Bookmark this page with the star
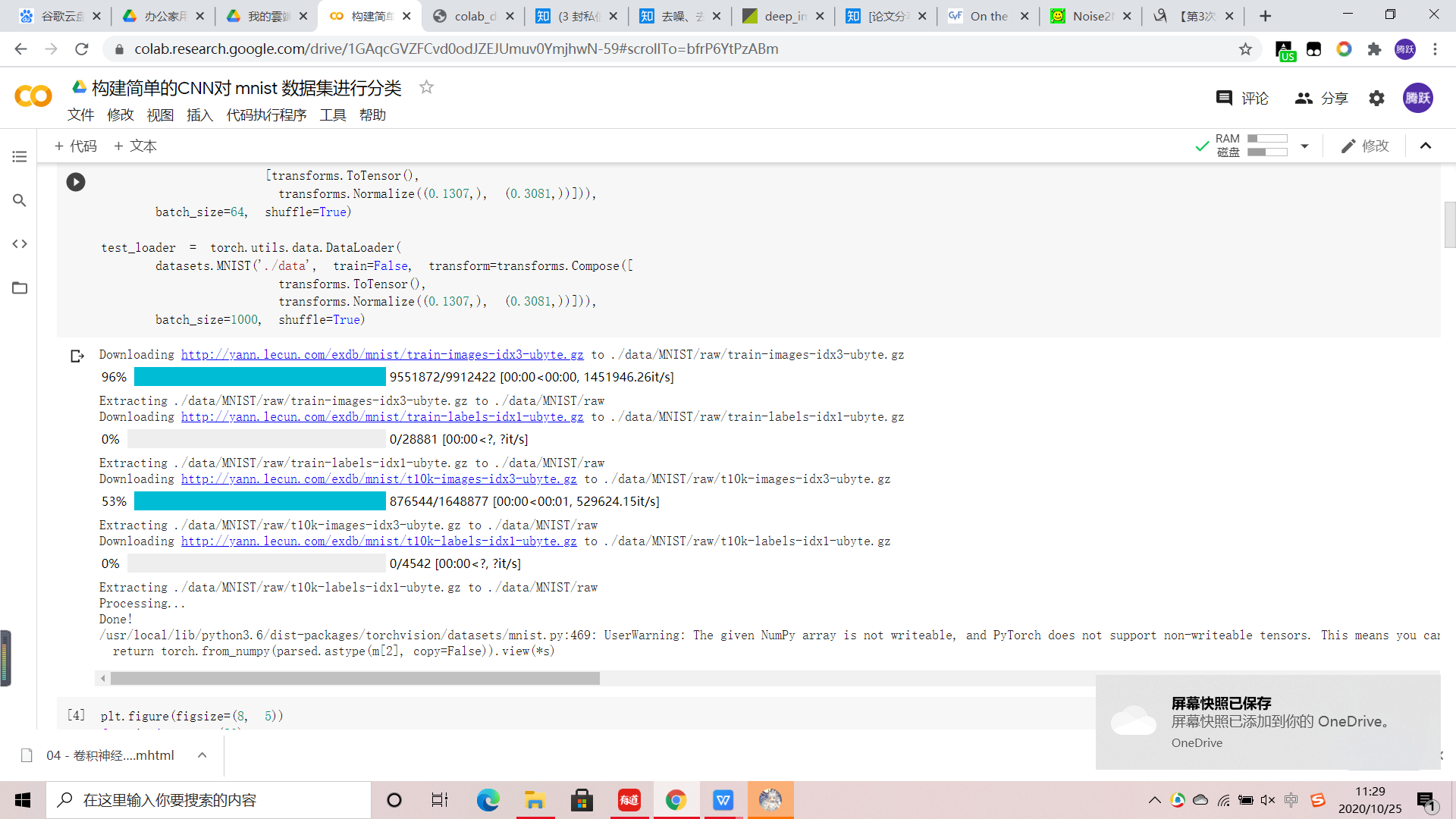 1245,49
